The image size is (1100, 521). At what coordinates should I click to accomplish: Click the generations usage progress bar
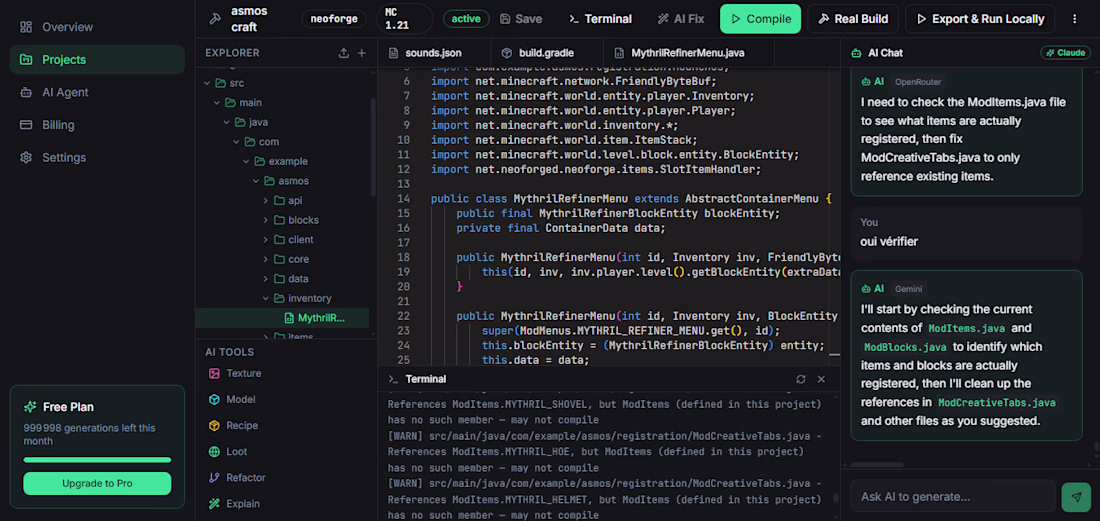click(x=97, y=460)
